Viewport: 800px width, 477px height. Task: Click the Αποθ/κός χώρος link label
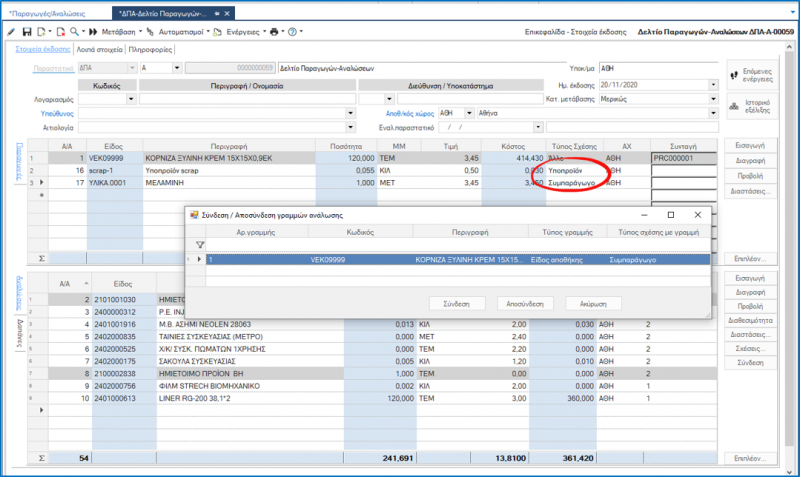(410, 114)
